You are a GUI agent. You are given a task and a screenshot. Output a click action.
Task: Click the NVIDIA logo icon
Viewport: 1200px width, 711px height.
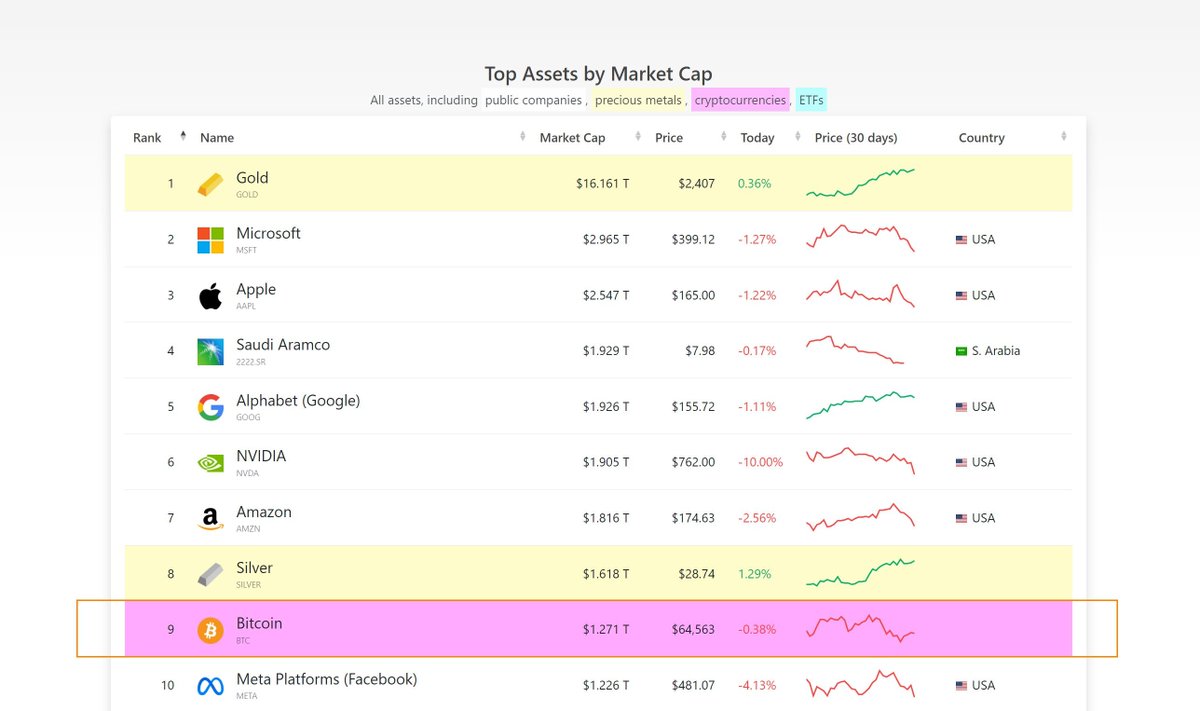pos(210,463)
